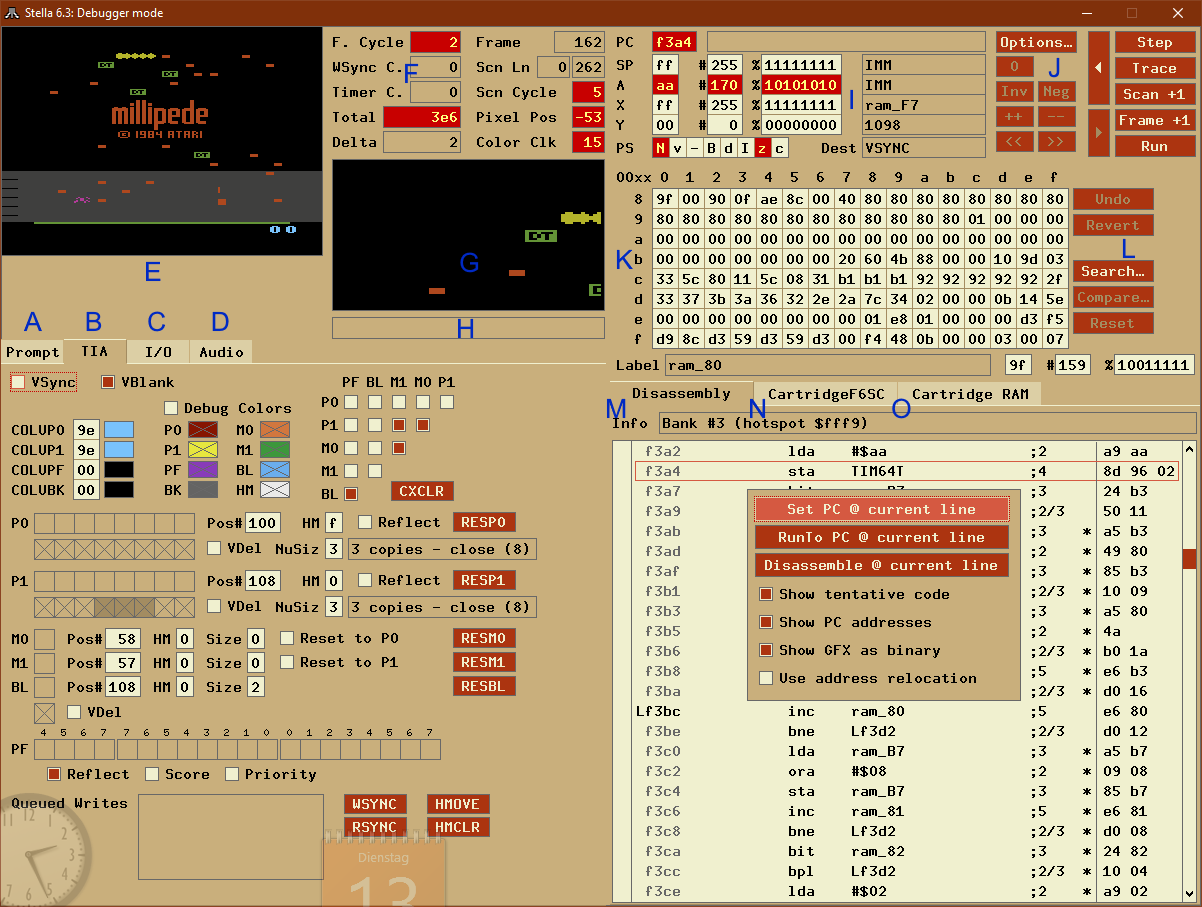Open the Options... dialog
The height and width of the screenshot is (907, 1202).
(x=1036, y=42)
